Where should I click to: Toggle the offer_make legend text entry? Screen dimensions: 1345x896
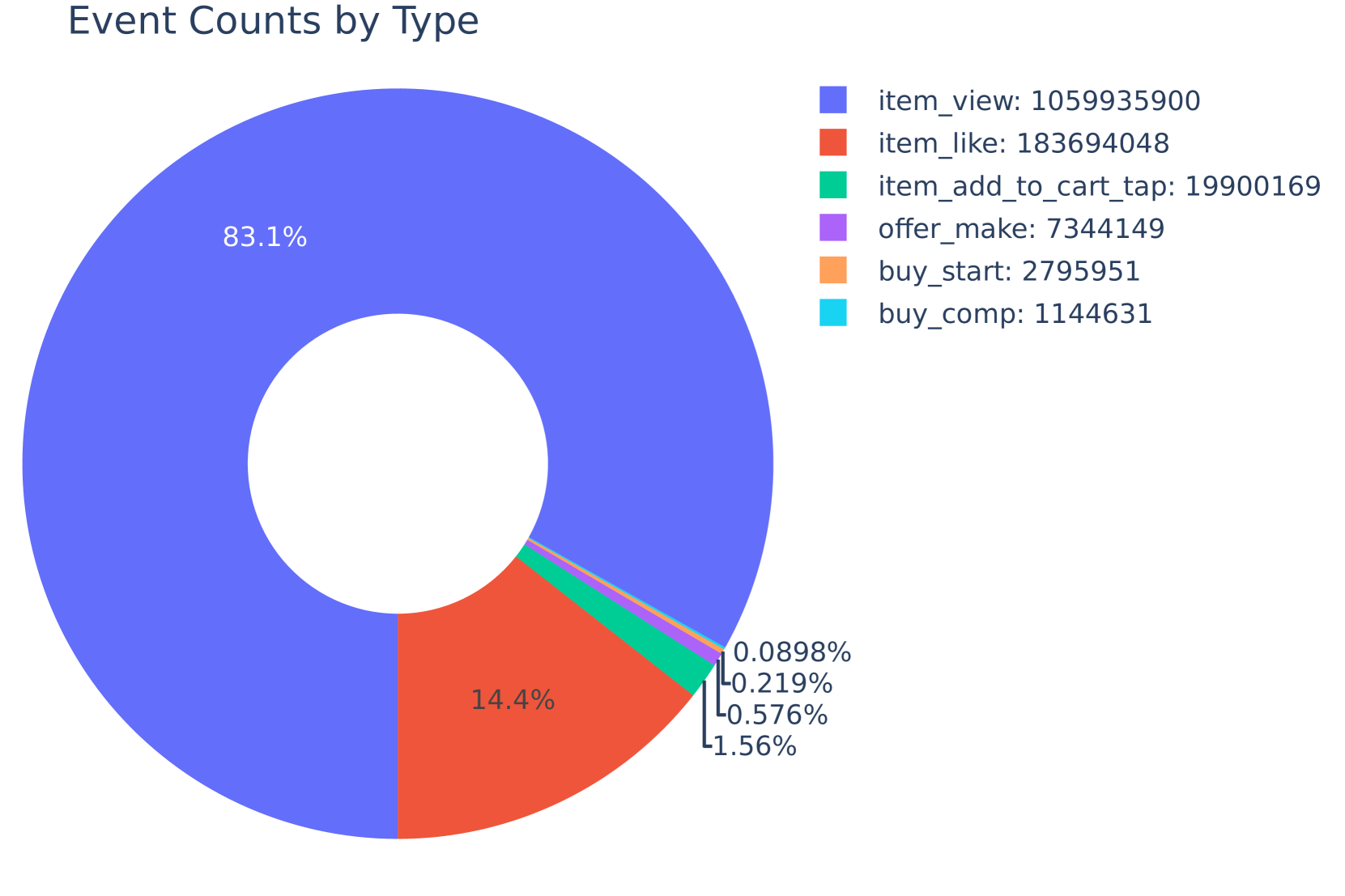1021,229
